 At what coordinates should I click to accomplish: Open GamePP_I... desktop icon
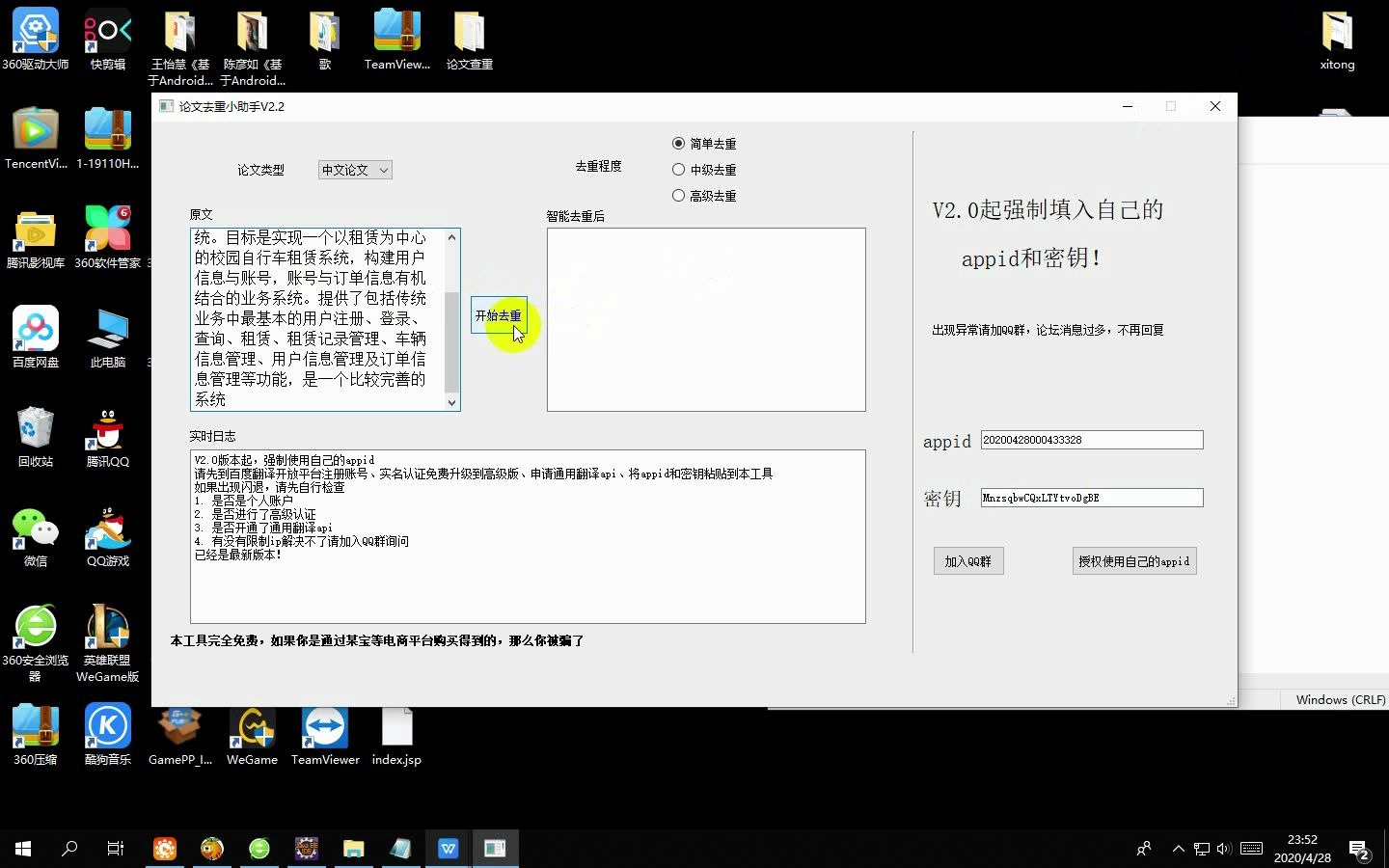(180, 737)
